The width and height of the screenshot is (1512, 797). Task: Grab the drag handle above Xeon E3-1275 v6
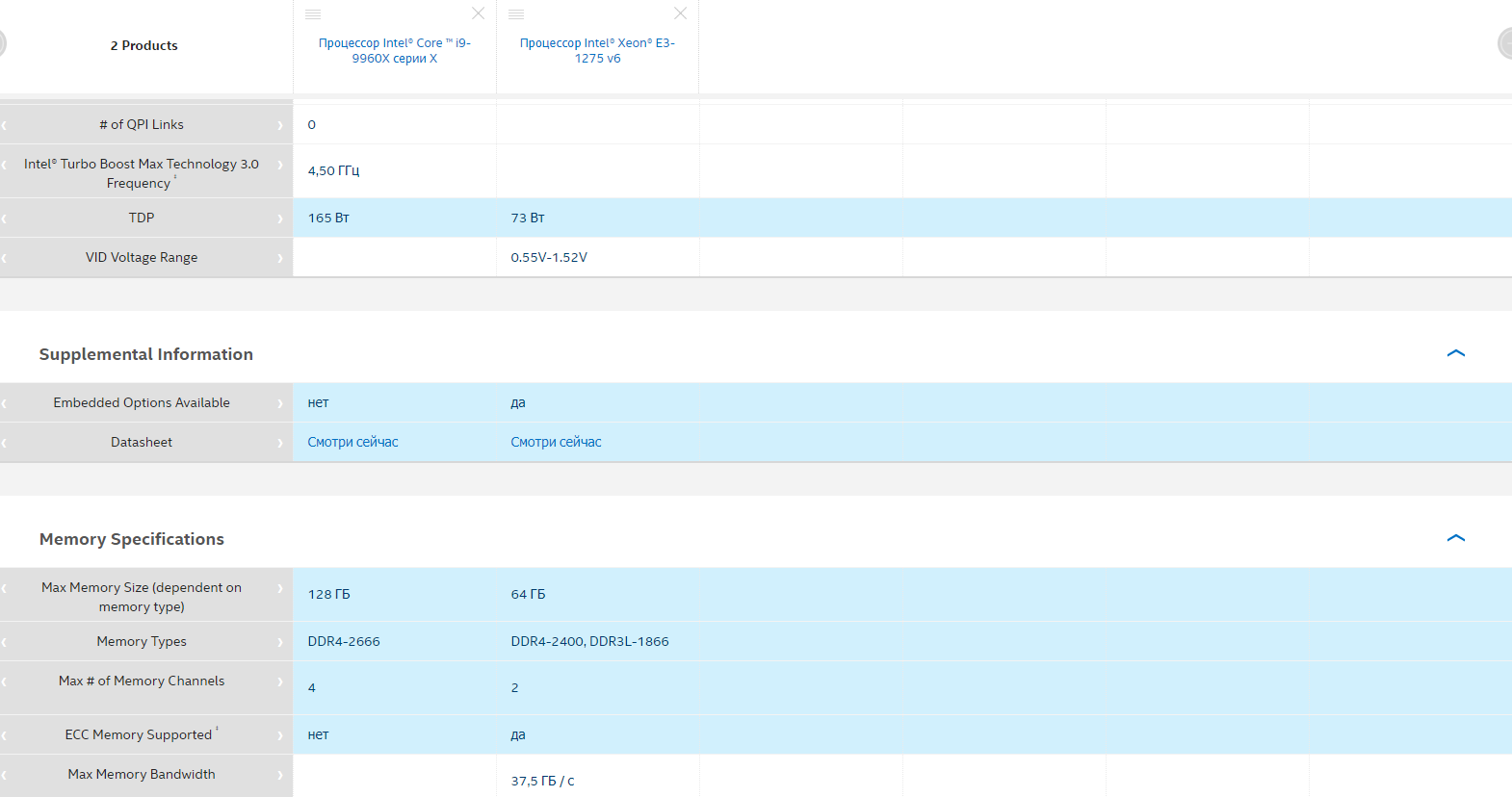(x=516, y=14)
